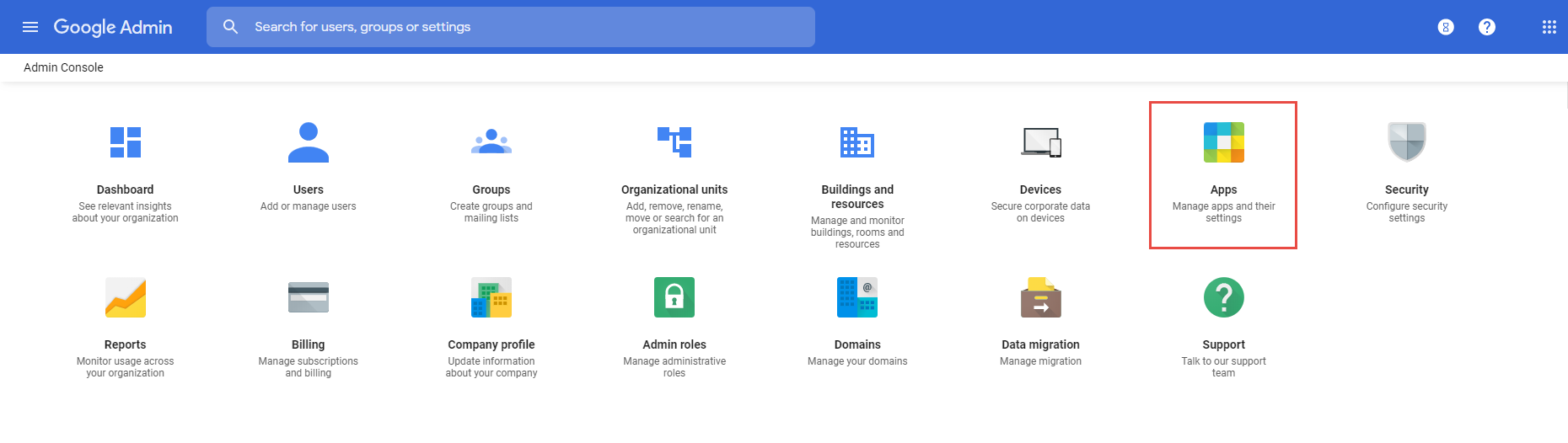Screen dimensions: 1568x443
Task: Open the Domains icon
Action: click(857, 297)
